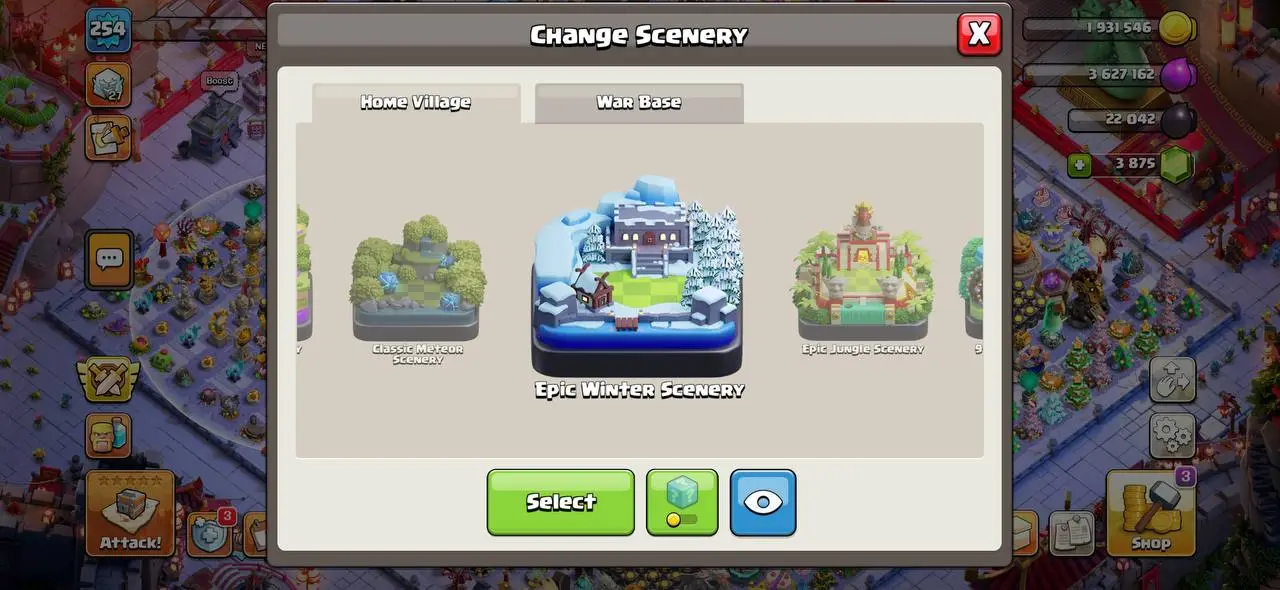
Task: Click the green Select button
Action: tap(561, 502)
